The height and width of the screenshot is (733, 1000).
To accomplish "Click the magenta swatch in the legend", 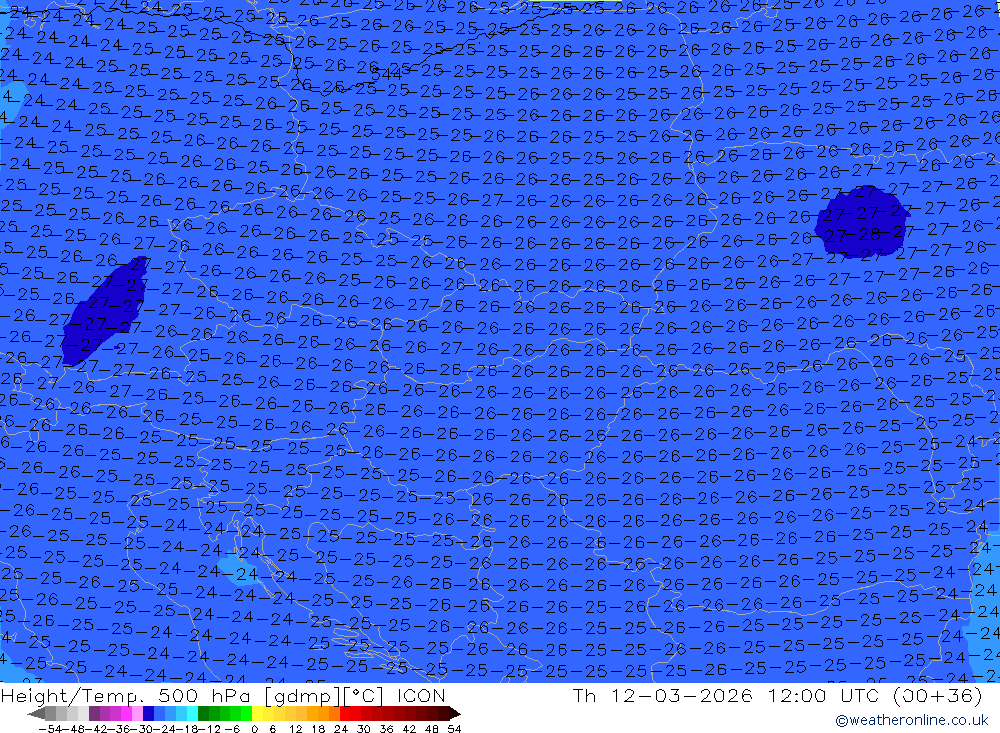I will [126, 714].
